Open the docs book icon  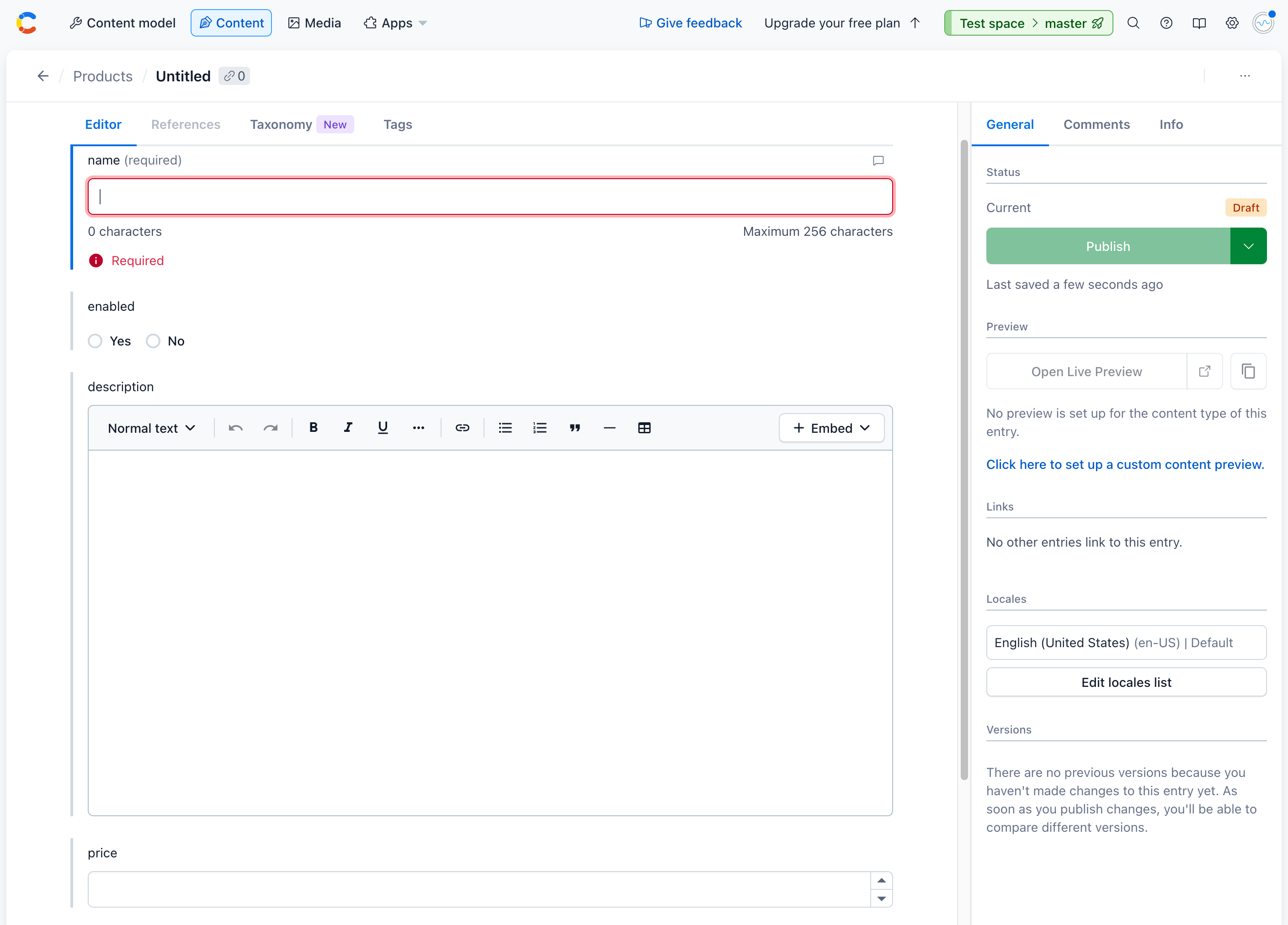pos(1199,23)
